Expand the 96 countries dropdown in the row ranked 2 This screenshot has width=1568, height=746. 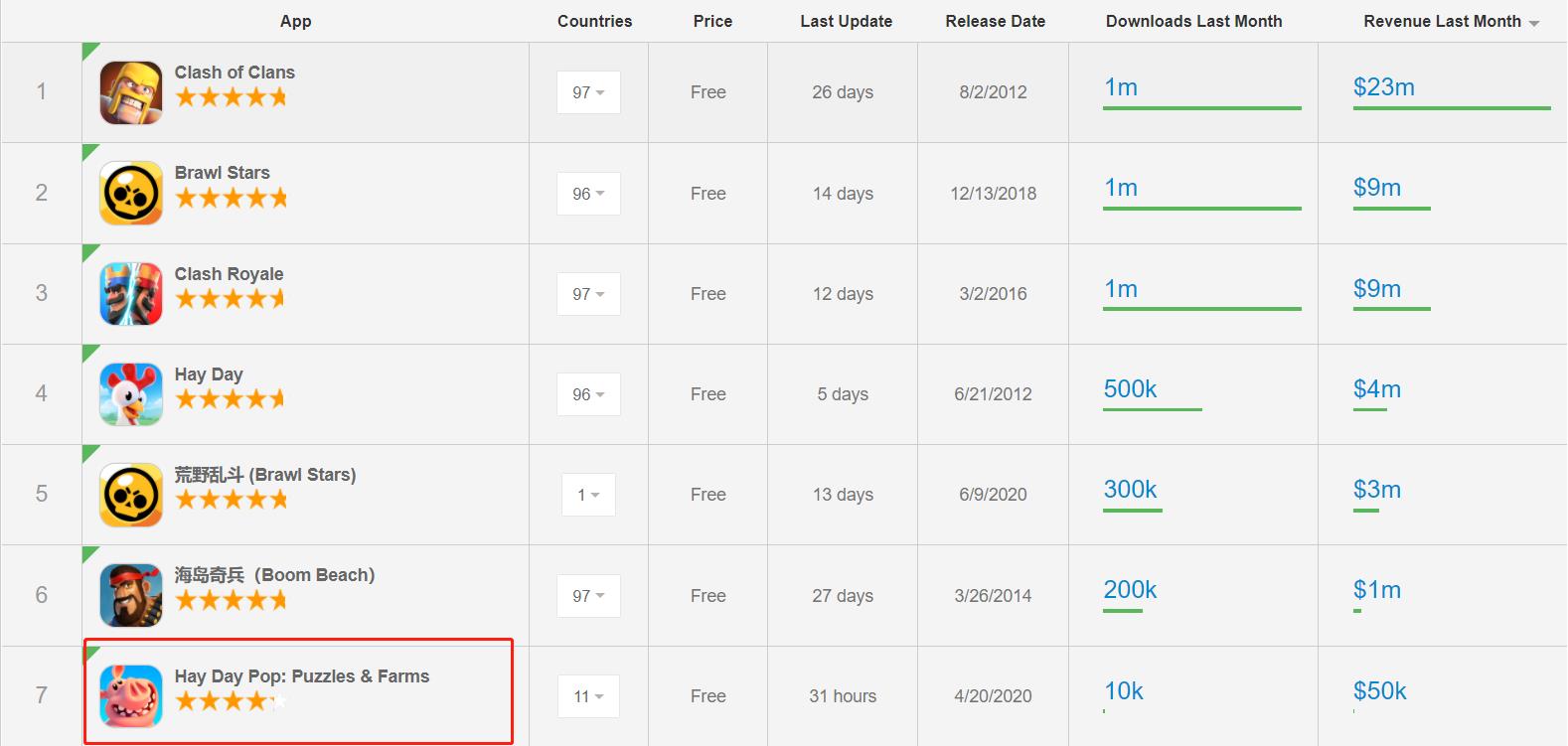(588, 194)
